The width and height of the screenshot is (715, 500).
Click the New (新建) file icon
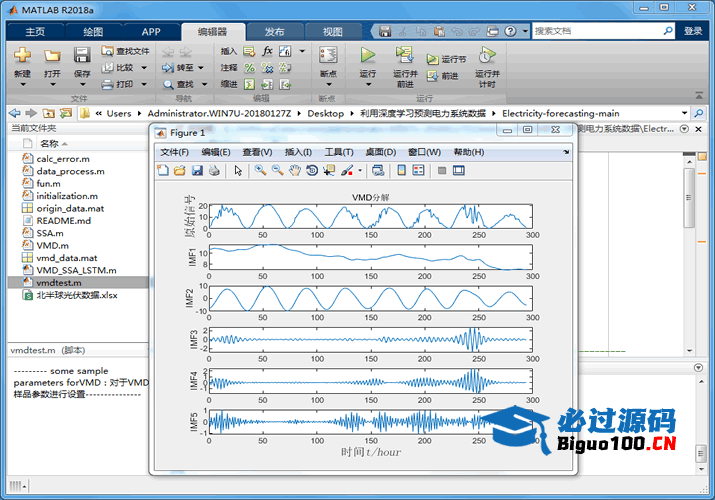(x=22, y=56)
